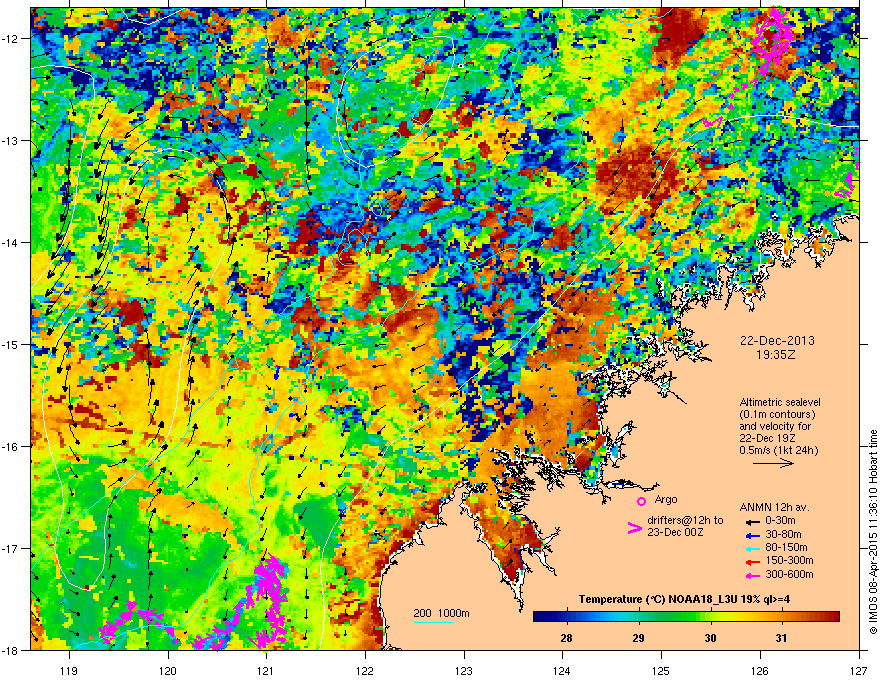Image resolution: width=880 pixels, height=680 pixels.
Task: Click the longitude axis label 123
Action: click(464, 670)
